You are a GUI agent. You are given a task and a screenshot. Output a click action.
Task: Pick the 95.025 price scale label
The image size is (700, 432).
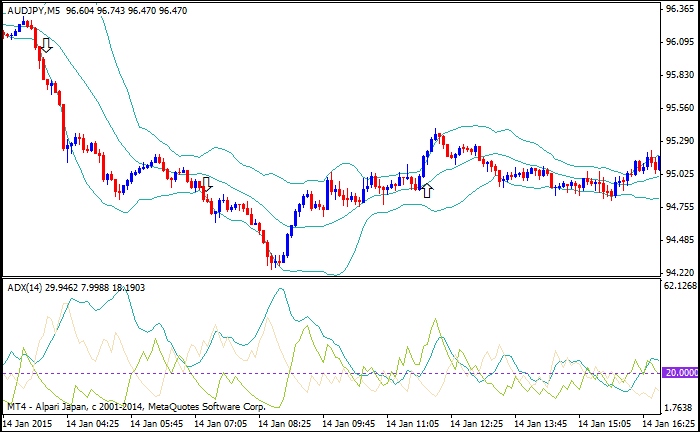[x=679, y=174]
